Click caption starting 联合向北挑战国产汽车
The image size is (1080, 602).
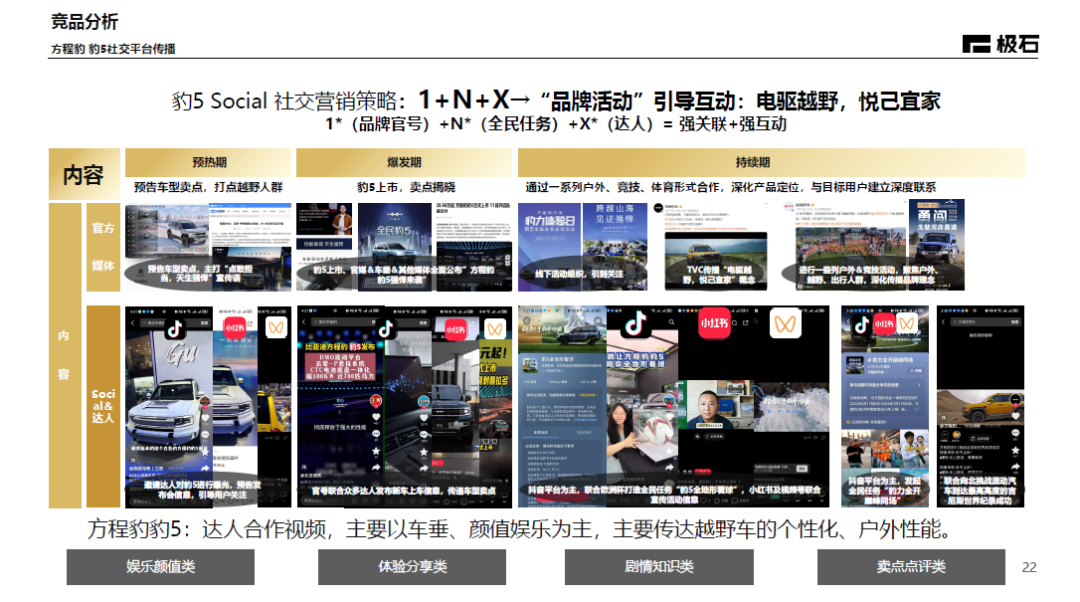[979, 490]
